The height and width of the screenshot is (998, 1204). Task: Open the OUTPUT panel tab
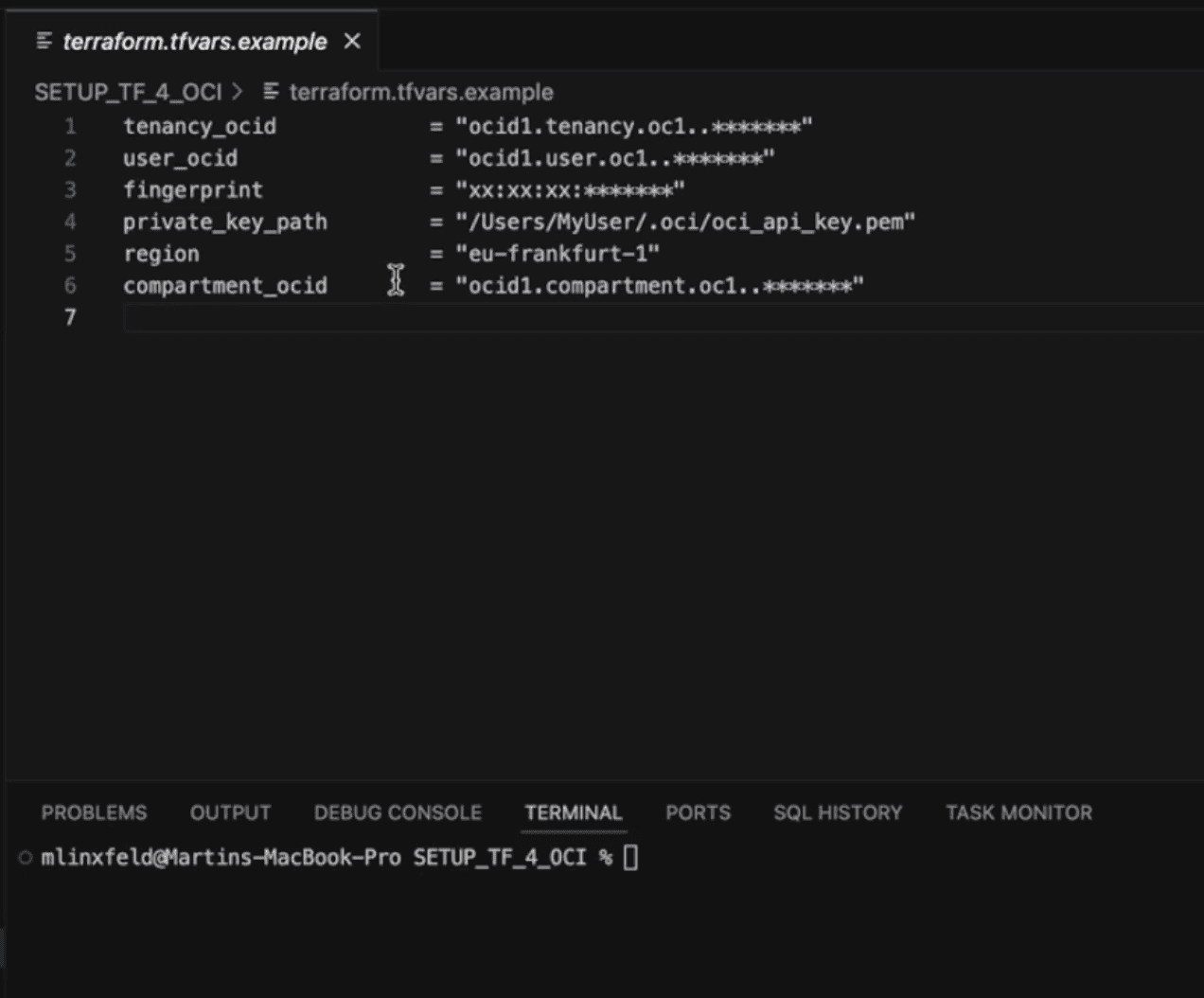(230, 812)
